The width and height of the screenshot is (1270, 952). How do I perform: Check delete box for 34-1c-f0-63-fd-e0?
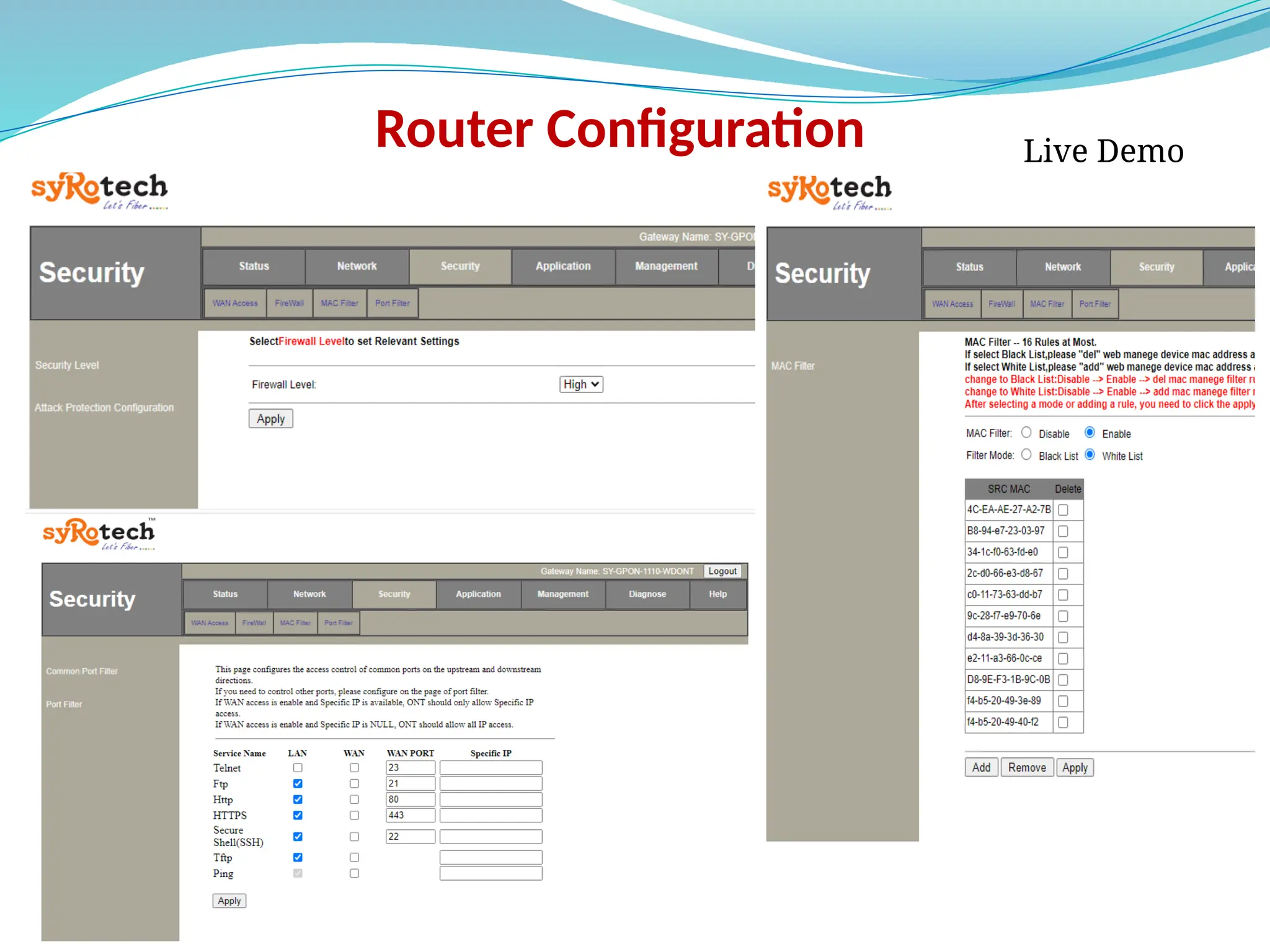pyautogui.click(x=1063, y=552)
